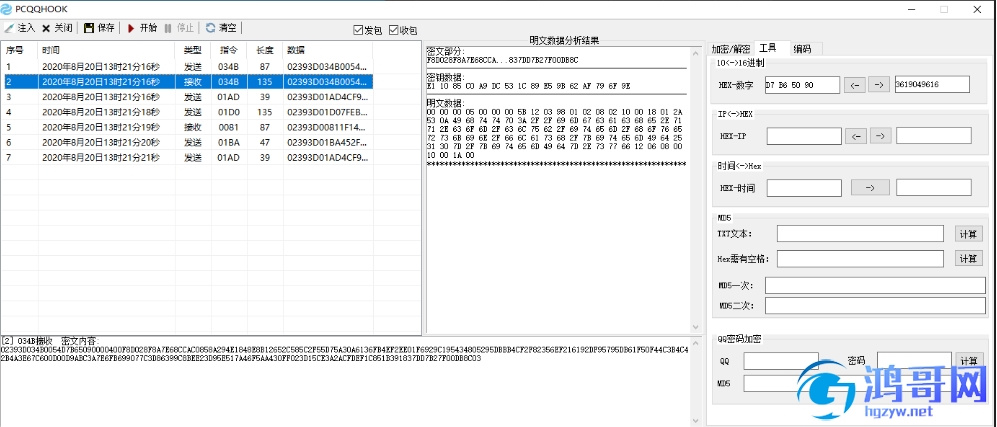Click scroll-down arrow of bottom ciphertext panel
The width and height of the screenshot is (997, 427).
tap(695, 421)
